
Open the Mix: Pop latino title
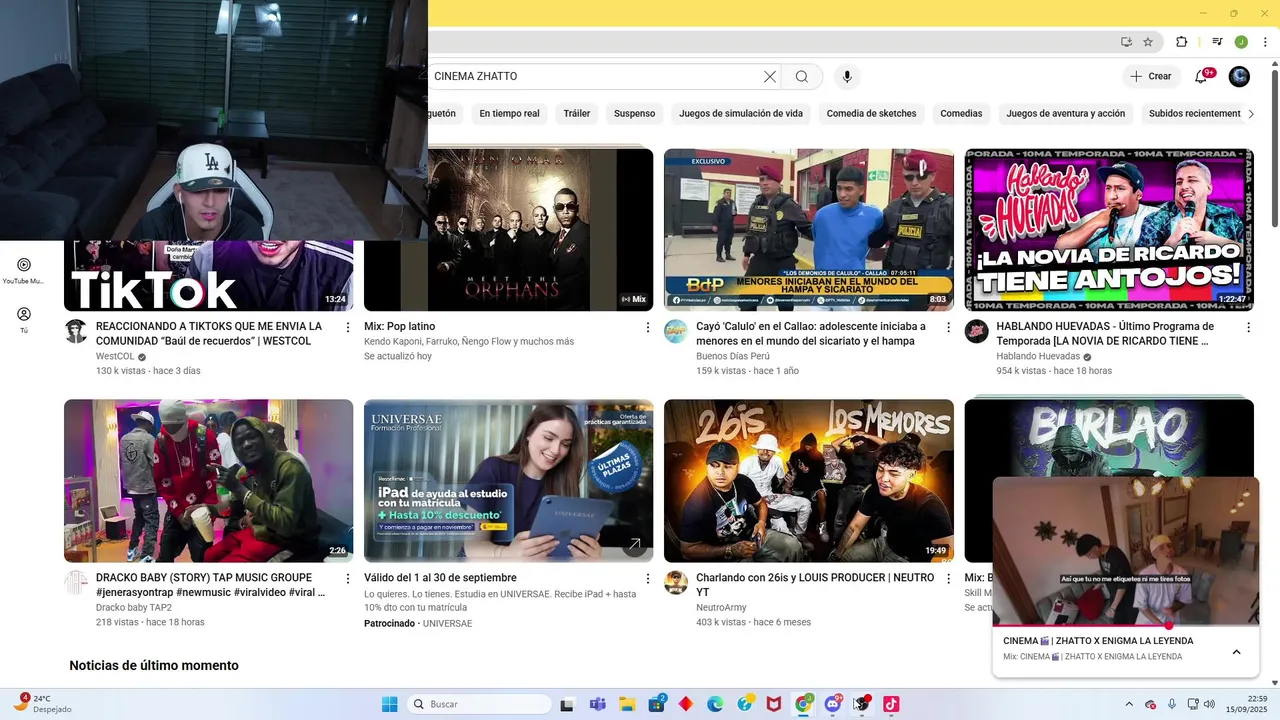(x=400, y=326)
